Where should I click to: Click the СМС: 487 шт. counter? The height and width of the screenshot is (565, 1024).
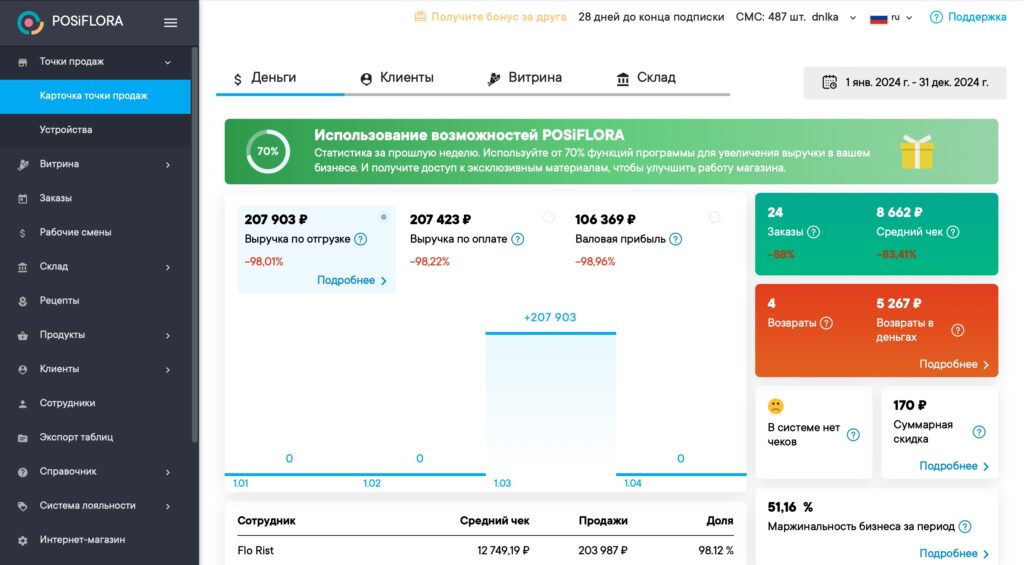pos(771,17)
